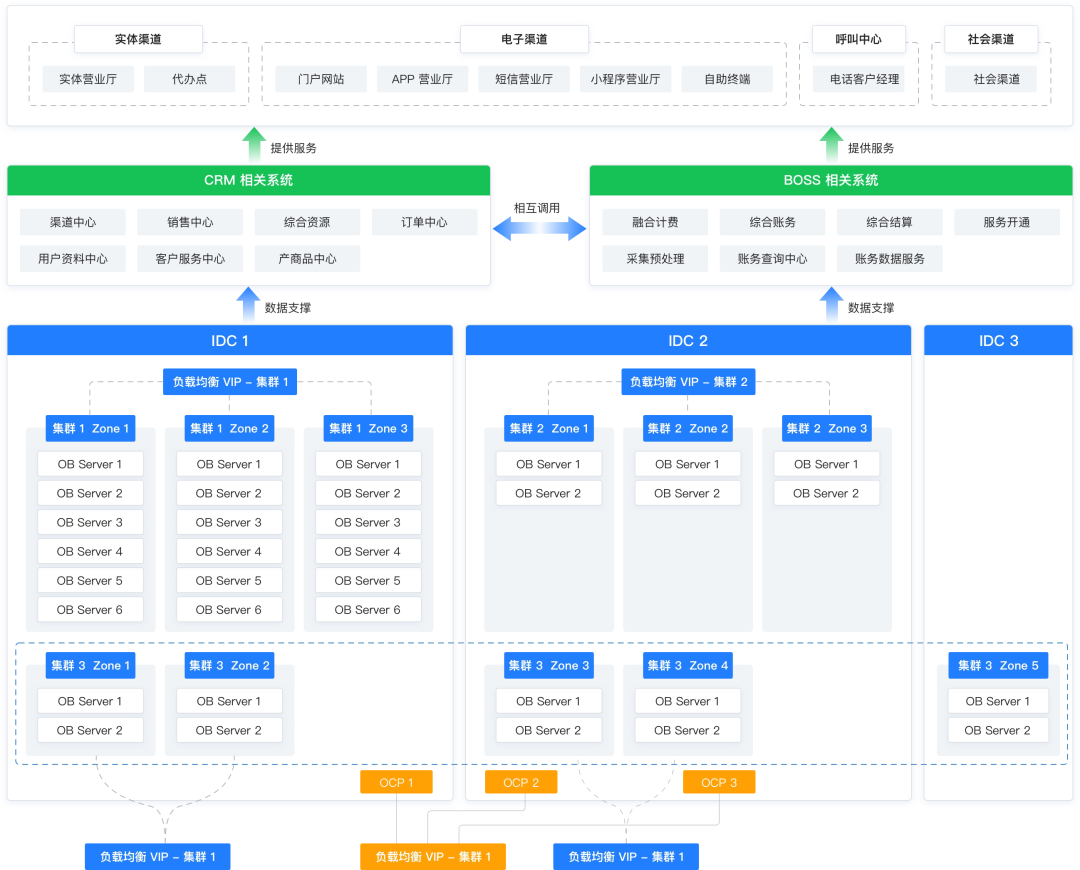1080x870 pixels.
Task: Click the 门户网站 channel box
Action: 321,79
